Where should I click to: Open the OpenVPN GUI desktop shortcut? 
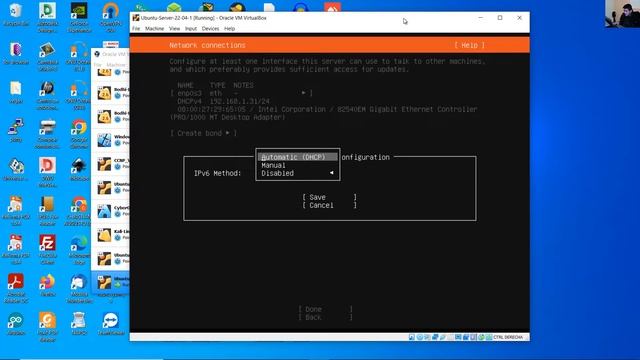coord(111,17)
